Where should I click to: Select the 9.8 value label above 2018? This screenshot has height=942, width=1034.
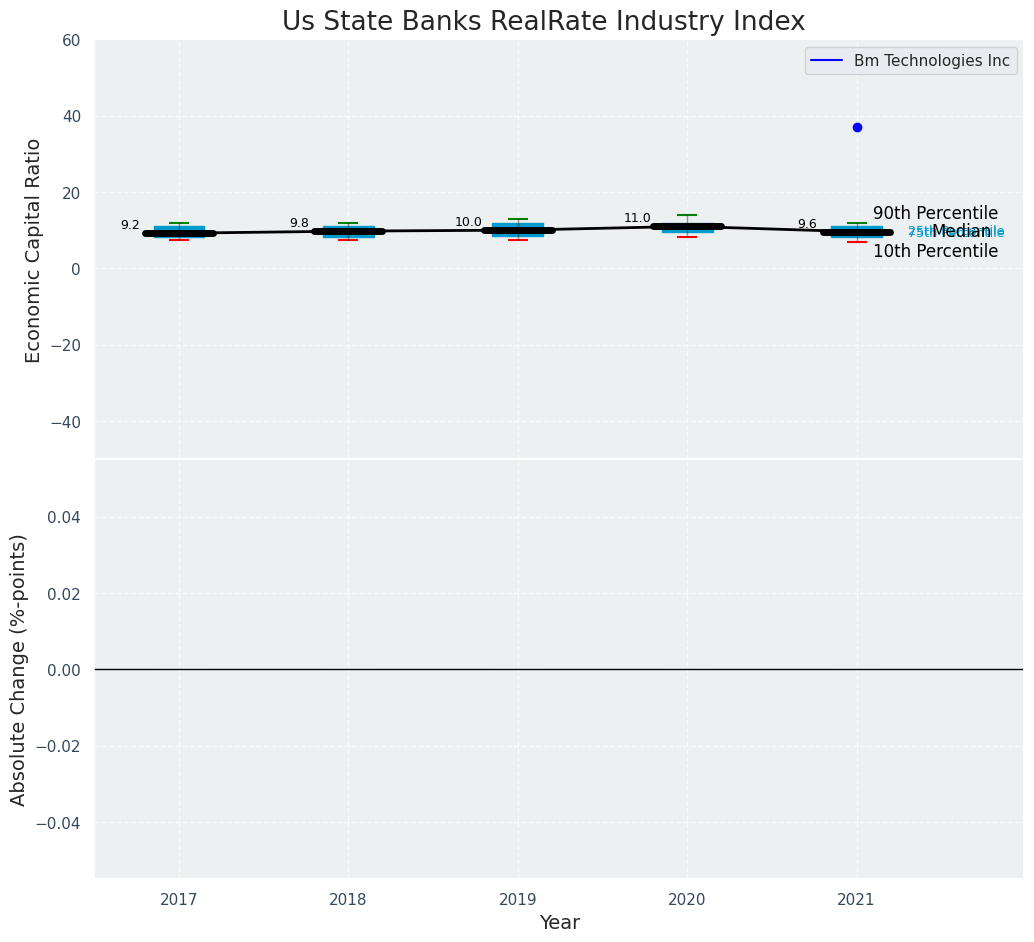[x=299, y=223]
